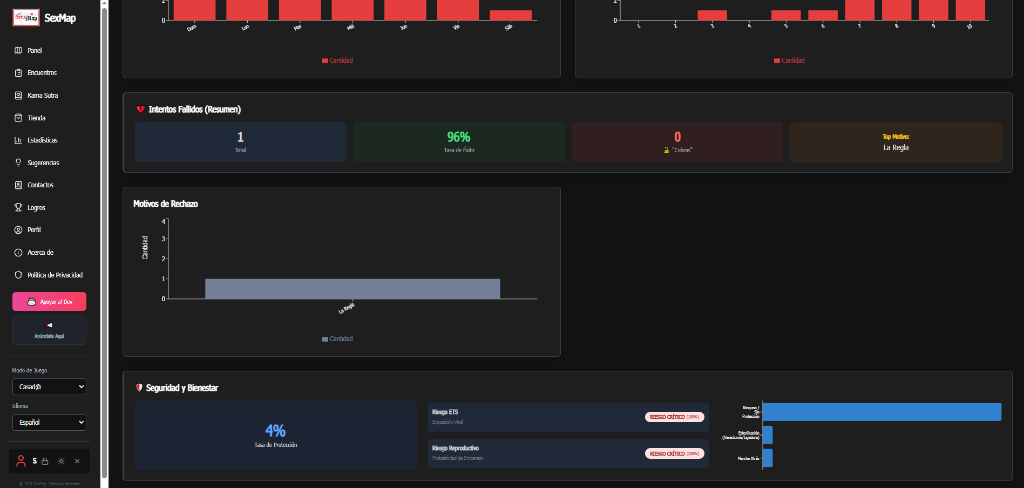Click the X icon in the user bar
Screen dimensions: 1024x488
77,461
